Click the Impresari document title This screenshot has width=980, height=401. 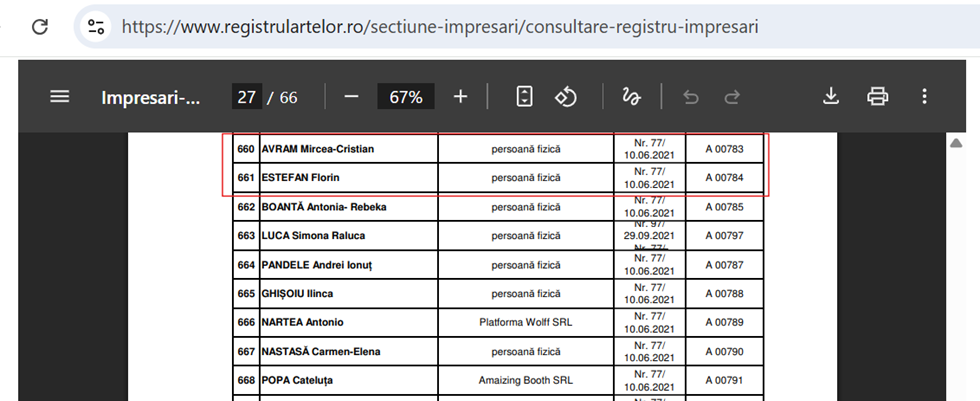(150, 97)
